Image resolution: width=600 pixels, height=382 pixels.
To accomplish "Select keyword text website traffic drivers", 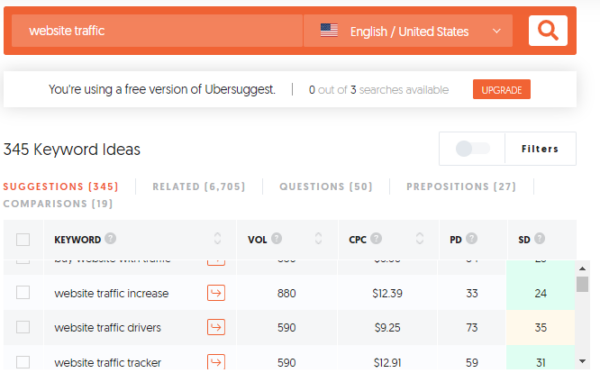I will [x=108, y=328].
